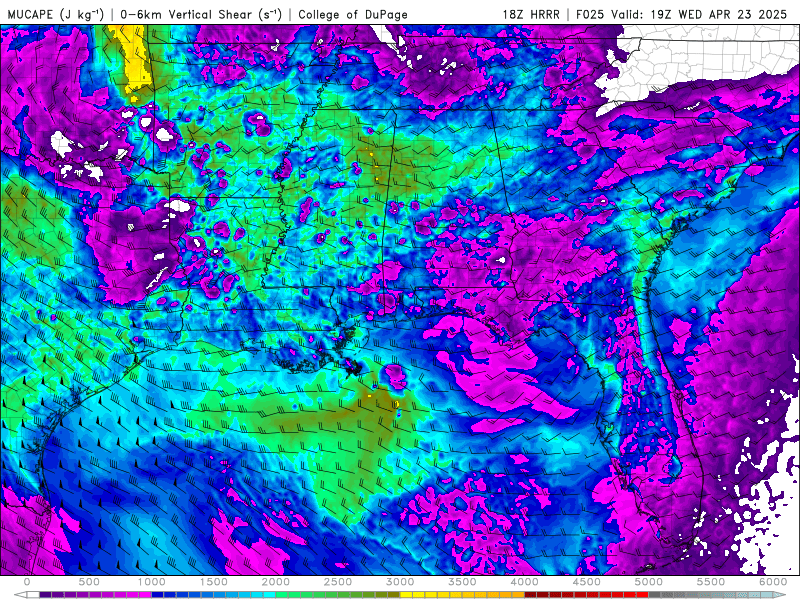Click the right arrow end of the color bar
Viewport: 800px width, 600px height.
781,595
